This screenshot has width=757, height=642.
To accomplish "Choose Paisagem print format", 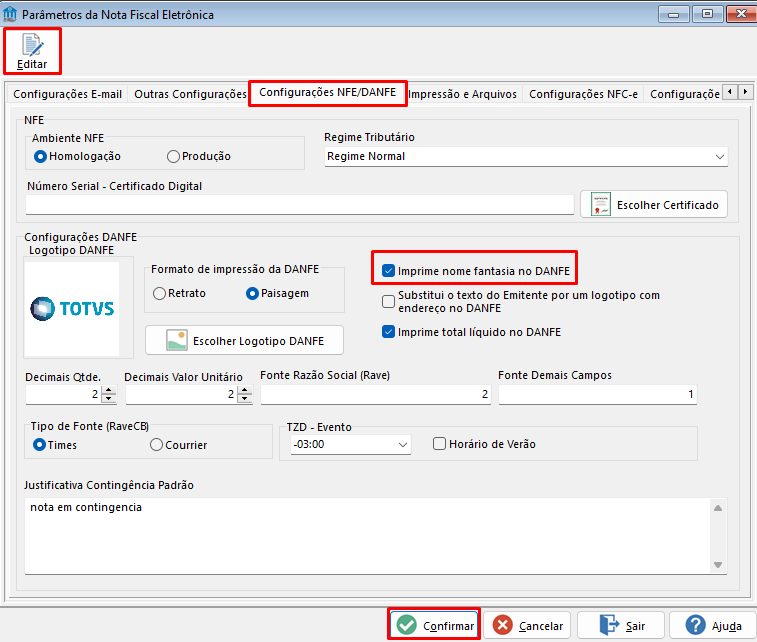I will pos(252,293).
